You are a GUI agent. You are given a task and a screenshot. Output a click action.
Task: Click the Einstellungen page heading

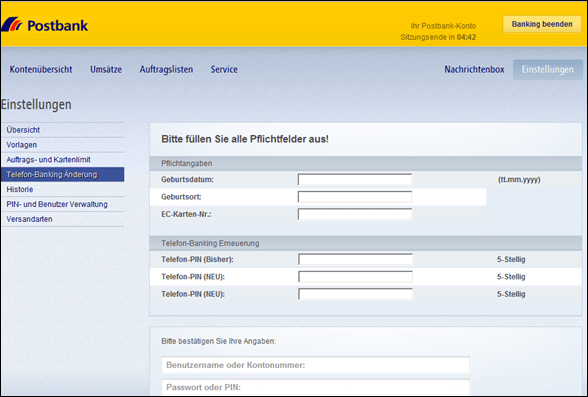pyautogui.click(x=36, y=105)
